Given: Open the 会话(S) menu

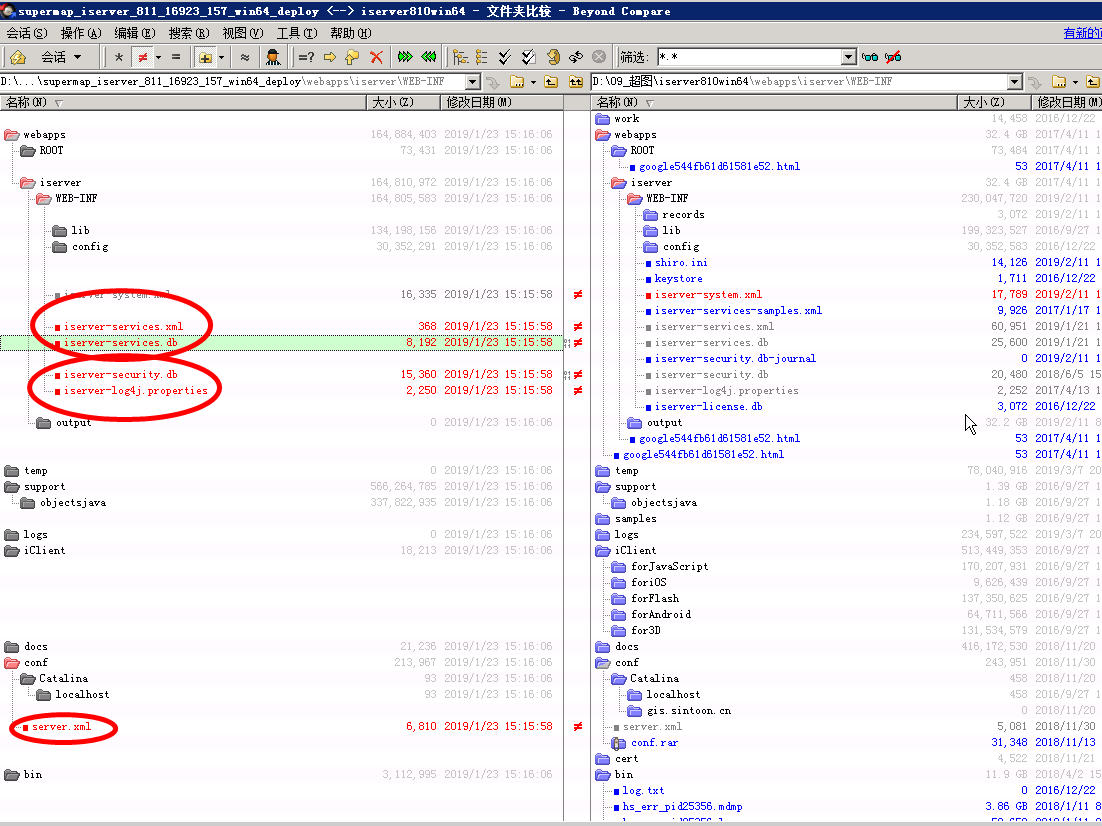Looking at the screenshot, I should click(27, 33).
